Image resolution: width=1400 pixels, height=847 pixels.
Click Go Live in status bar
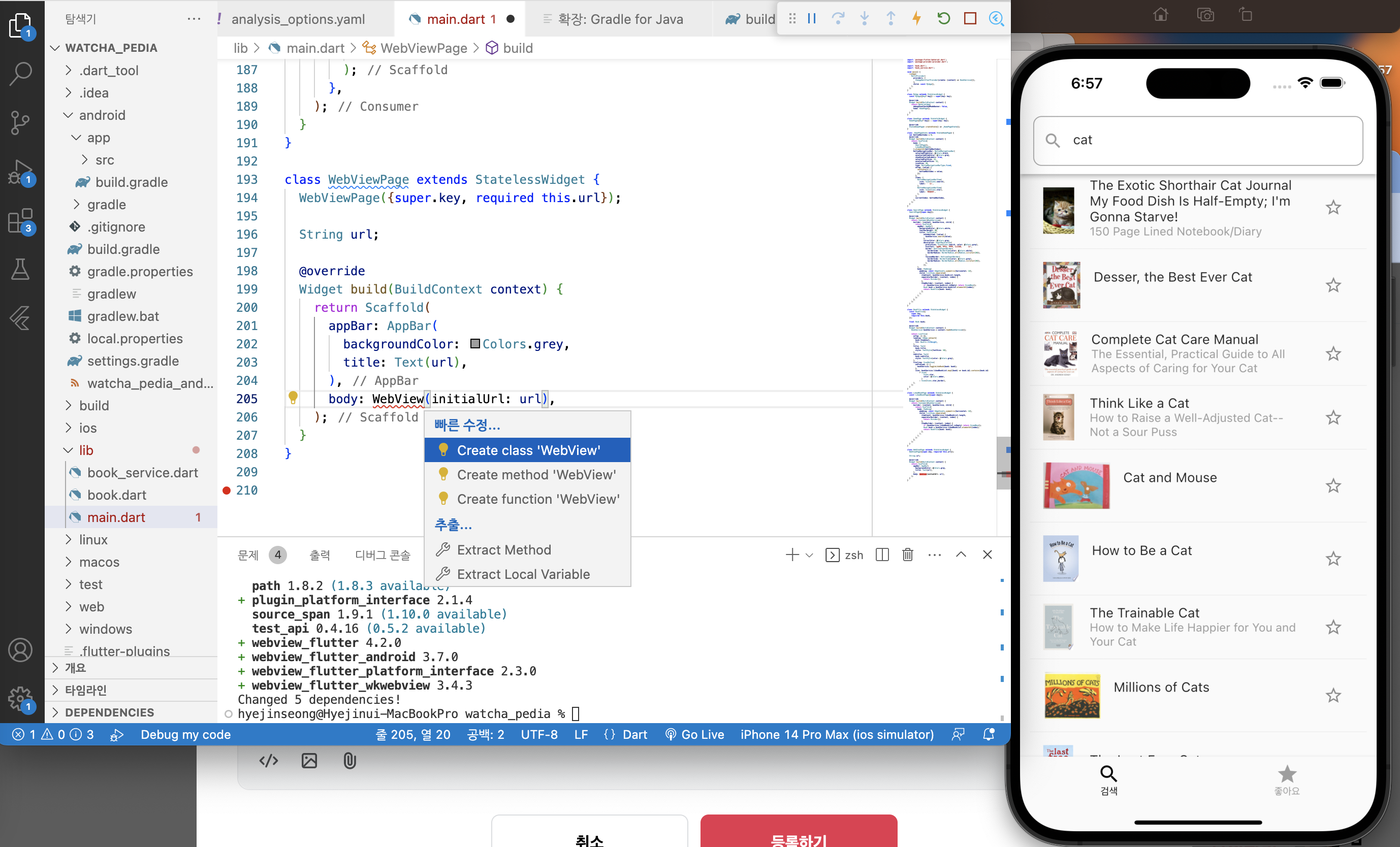point(695,734)
